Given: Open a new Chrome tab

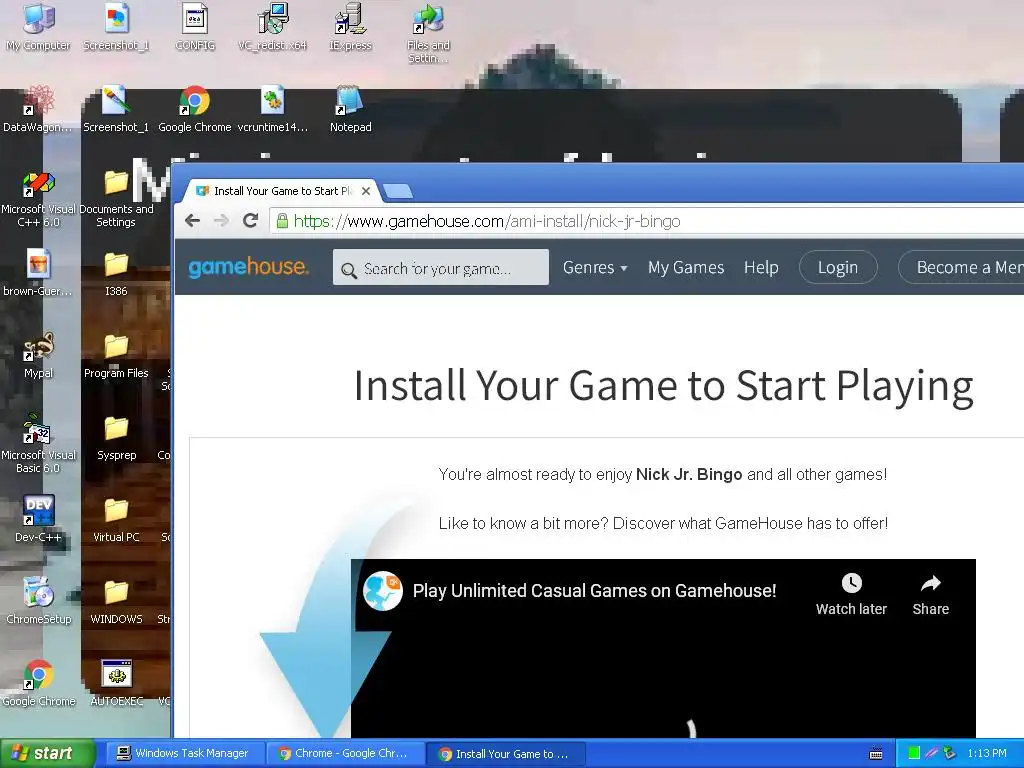Looking at the screenshot, I should tap(398, 191).
